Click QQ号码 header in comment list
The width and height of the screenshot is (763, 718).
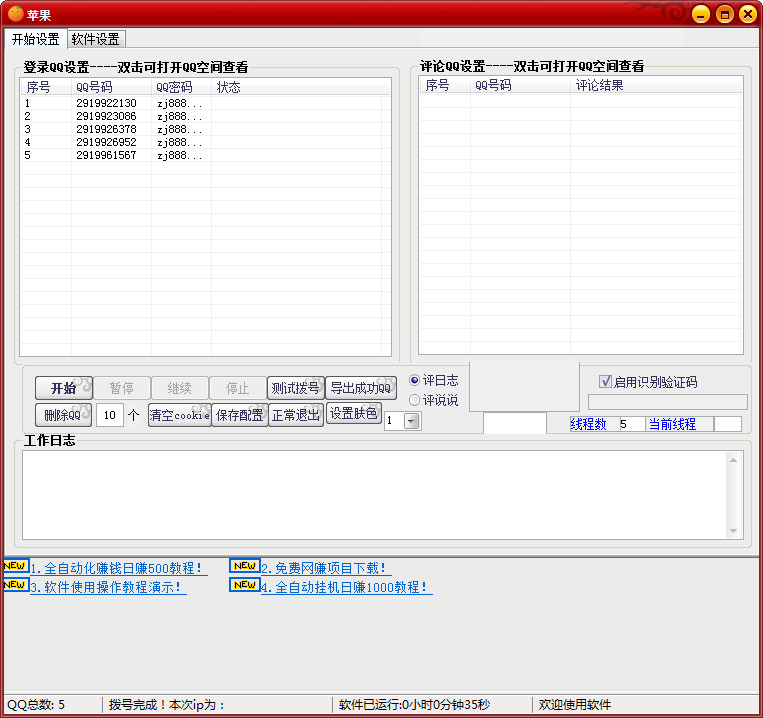coord(520,85)
